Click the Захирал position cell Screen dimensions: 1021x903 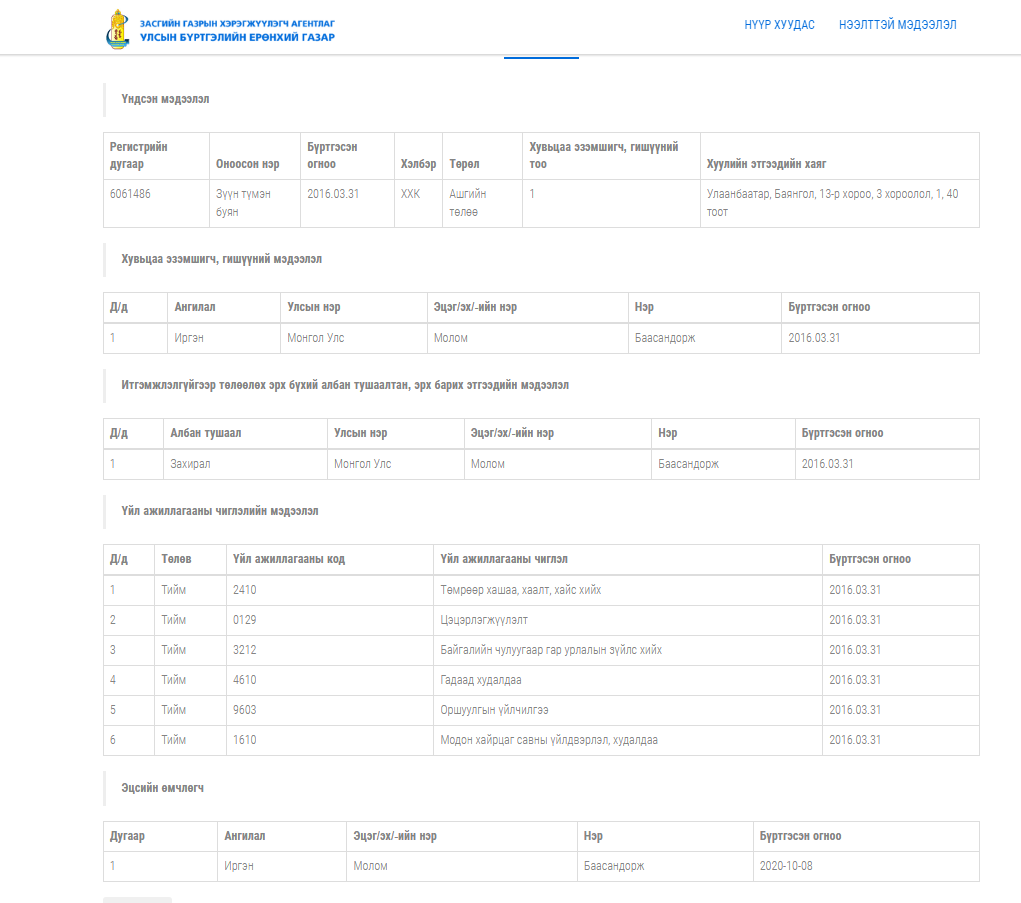(x=190, y=464)
